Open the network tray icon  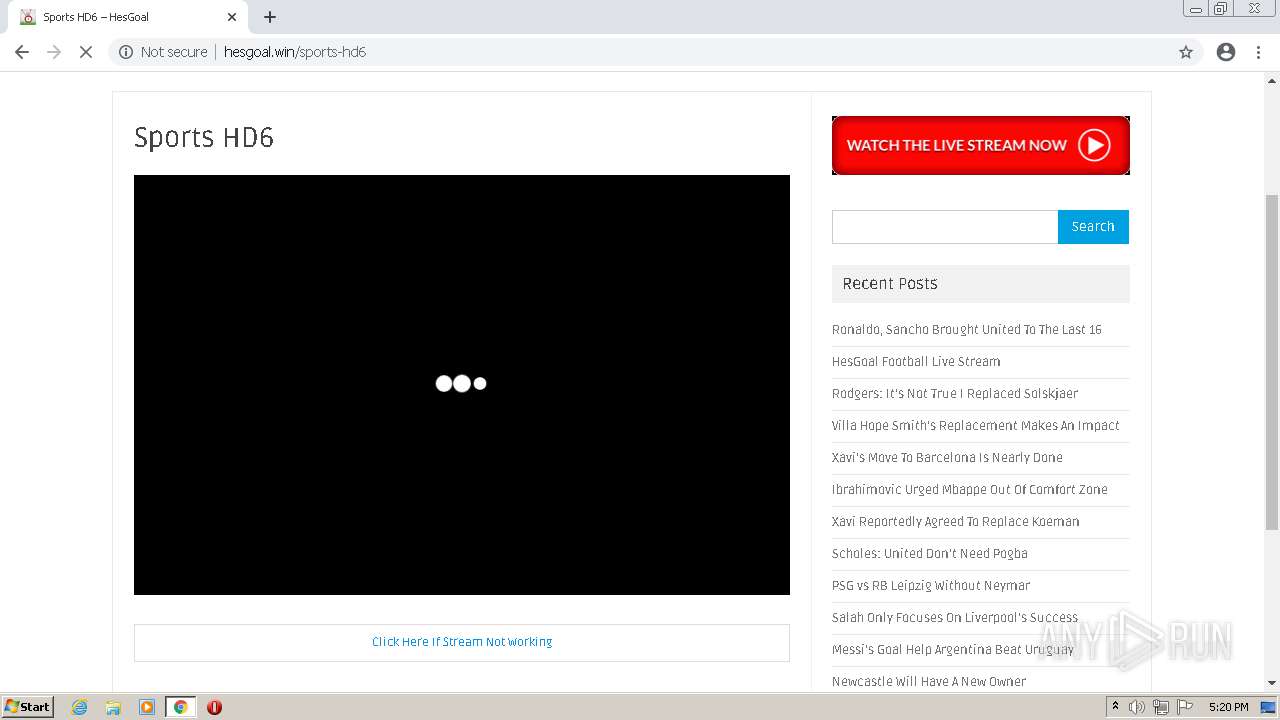pos(1161,707)
